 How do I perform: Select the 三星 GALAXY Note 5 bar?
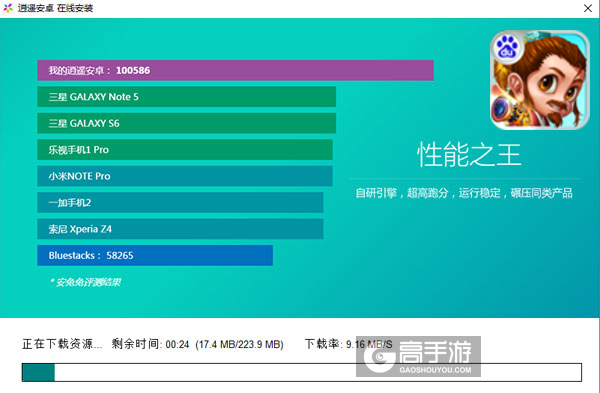(x=186, y=97)
